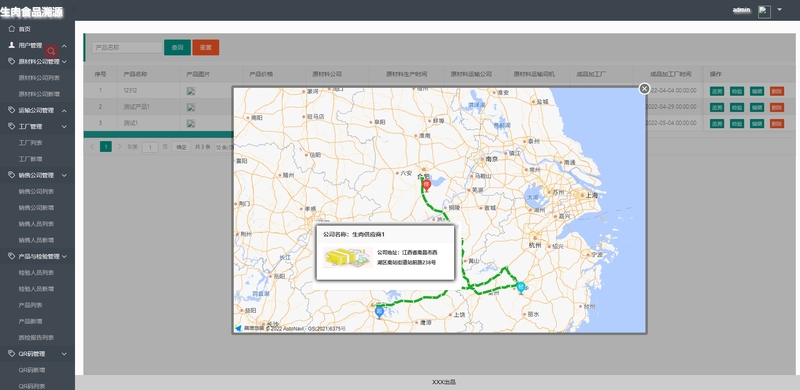This screenshot has width=800, height=390.
Task: Click the green 查询 button
Action: point(177,47)
